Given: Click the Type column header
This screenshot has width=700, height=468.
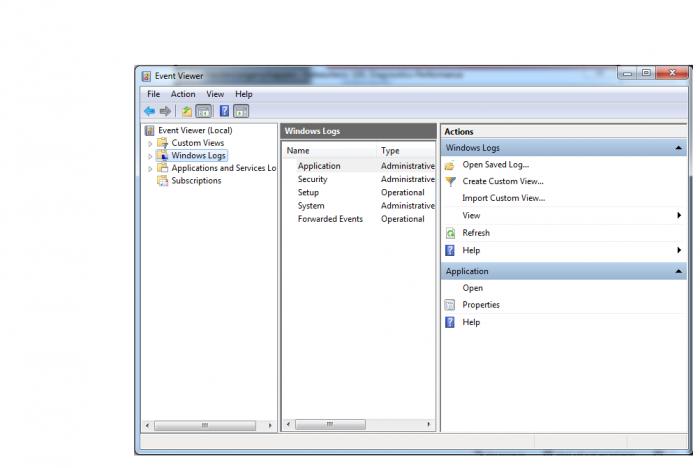Looking at the screenshot, I should click(x=406, y=151).
